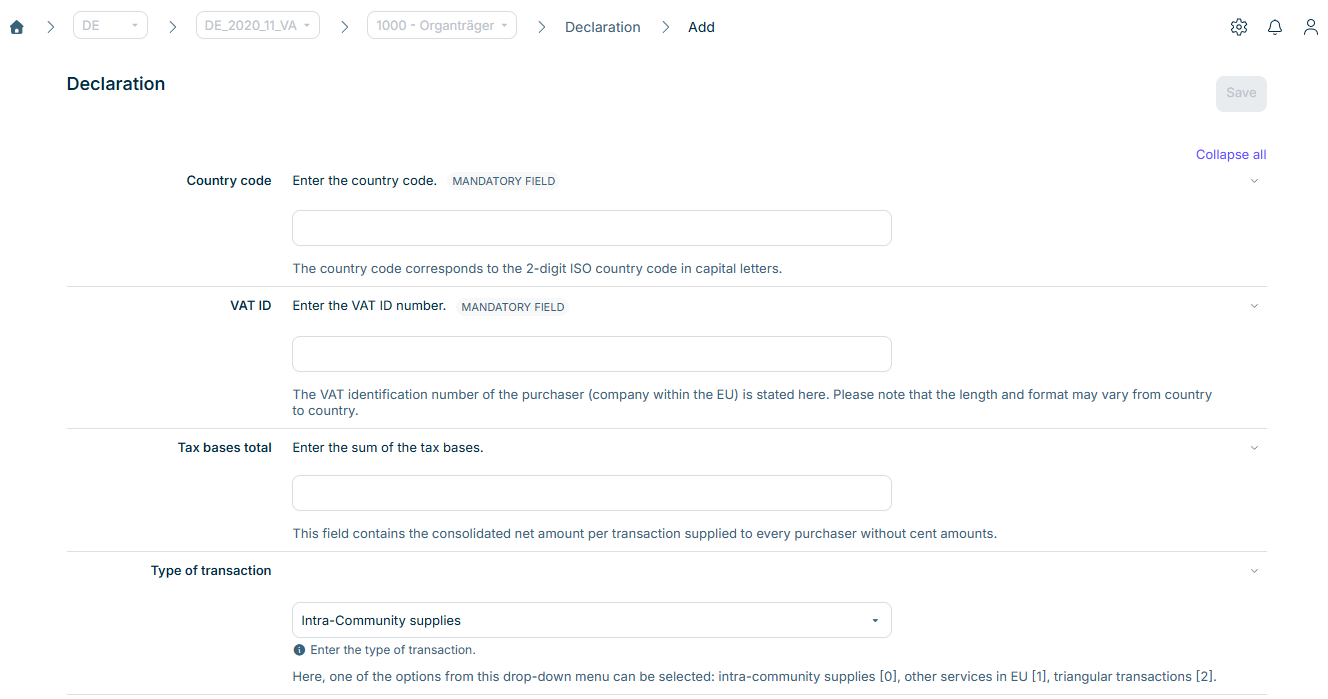Collapse the VAT ID section
The width and height of the screenshot is (1328, 699).
point(1254,306)
